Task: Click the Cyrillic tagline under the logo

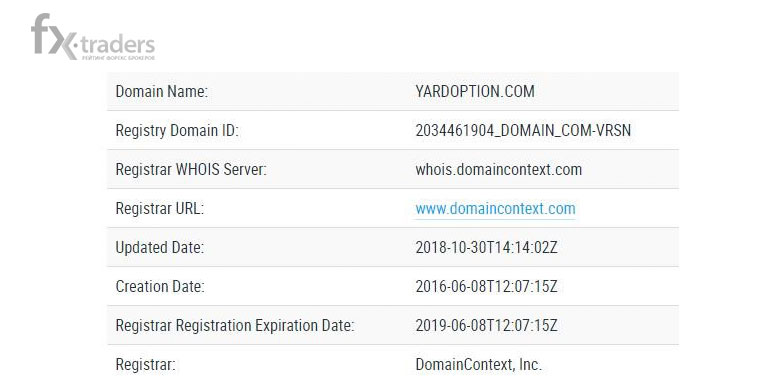Action: pos(118,58)
